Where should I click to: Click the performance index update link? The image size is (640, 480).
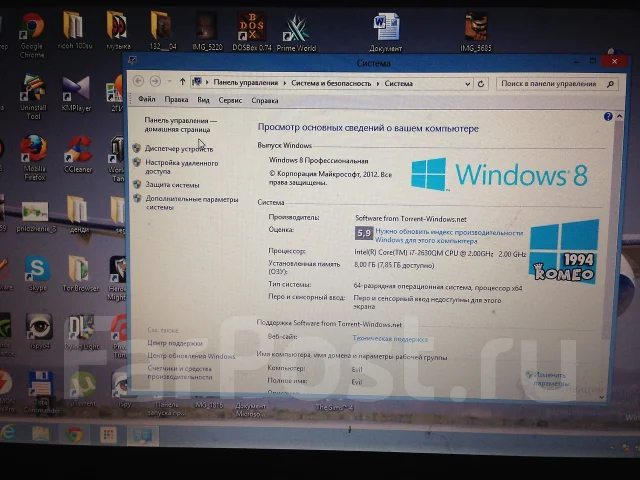tap(449, 236)
